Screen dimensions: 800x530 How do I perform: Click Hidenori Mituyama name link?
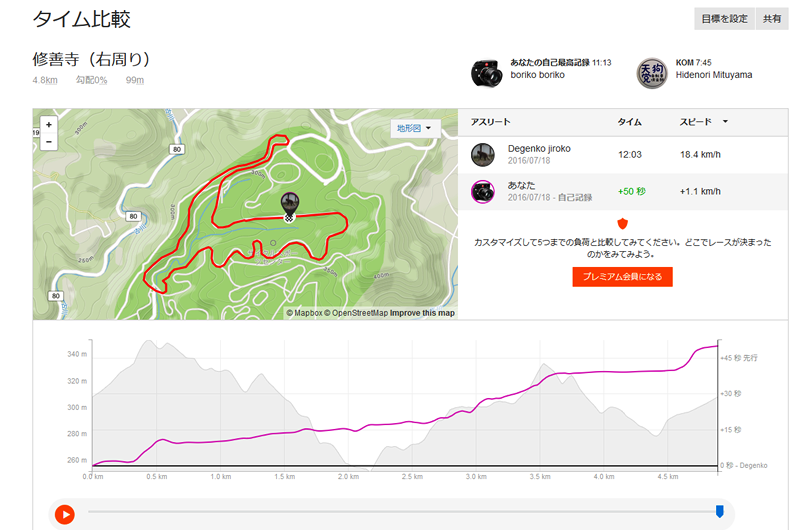(x=714, y=74)
